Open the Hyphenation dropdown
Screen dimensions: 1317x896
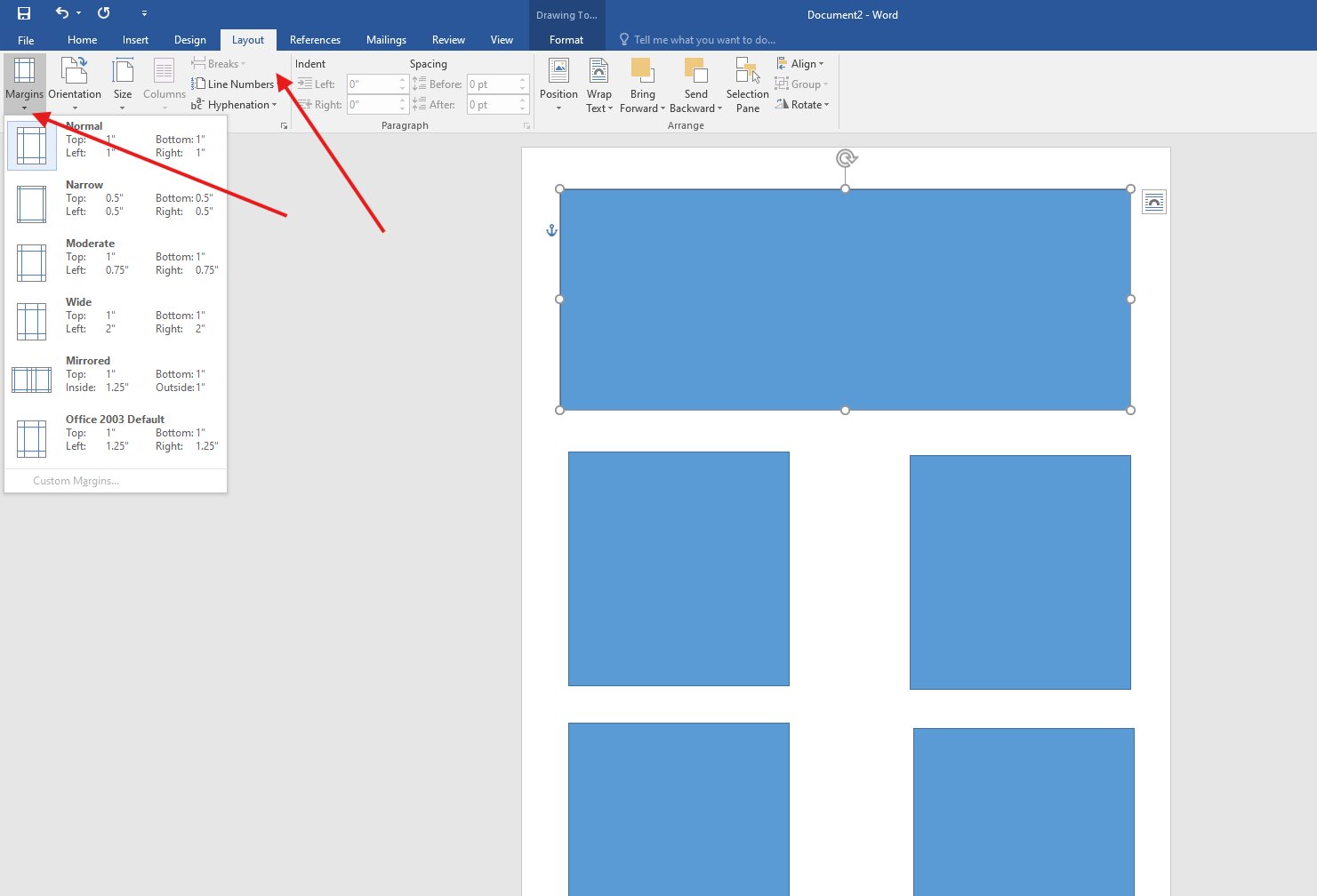(x=234, y=105)
